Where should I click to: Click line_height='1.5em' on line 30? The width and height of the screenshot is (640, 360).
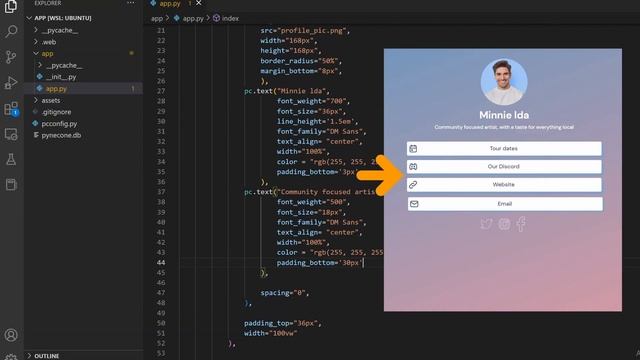coord(318,121)
